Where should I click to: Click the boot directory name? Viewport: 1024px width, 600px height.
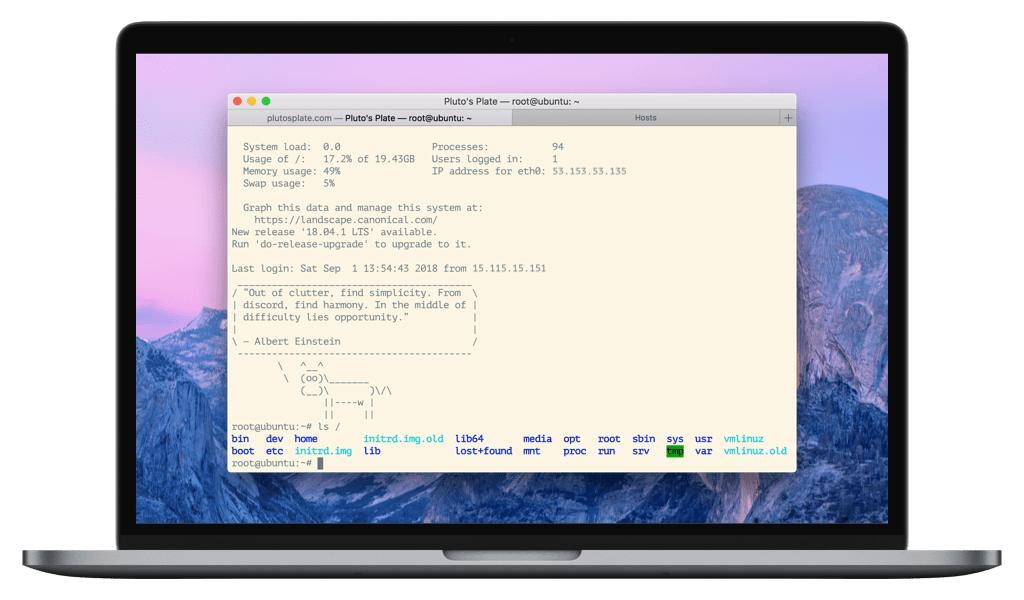(243, 451)
